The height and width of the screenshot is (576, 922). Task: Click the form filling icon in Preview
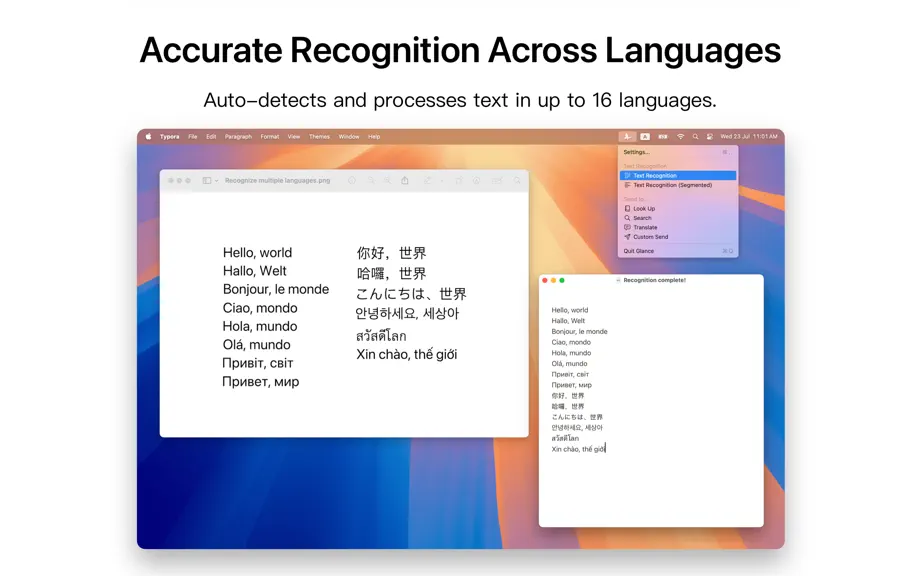pos(497,180)
